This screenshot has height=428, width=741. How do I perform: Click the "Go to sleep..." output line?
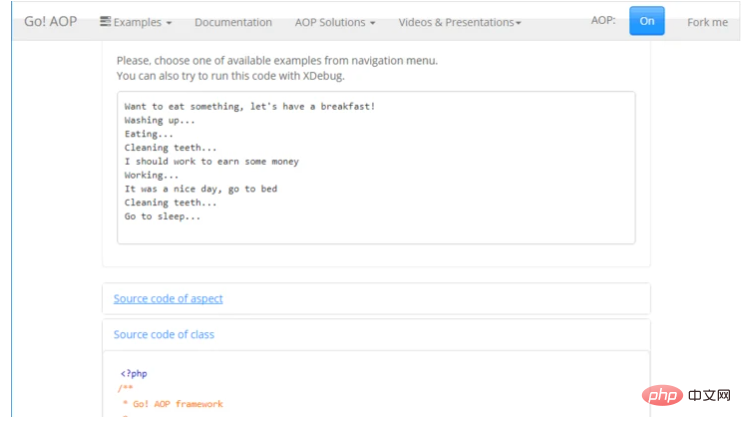click(162, 216)
